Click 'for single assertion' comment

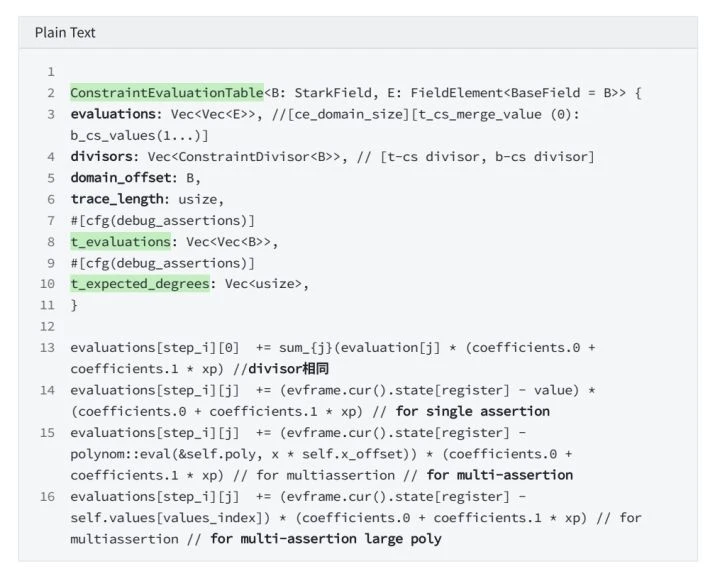[472, 412]
